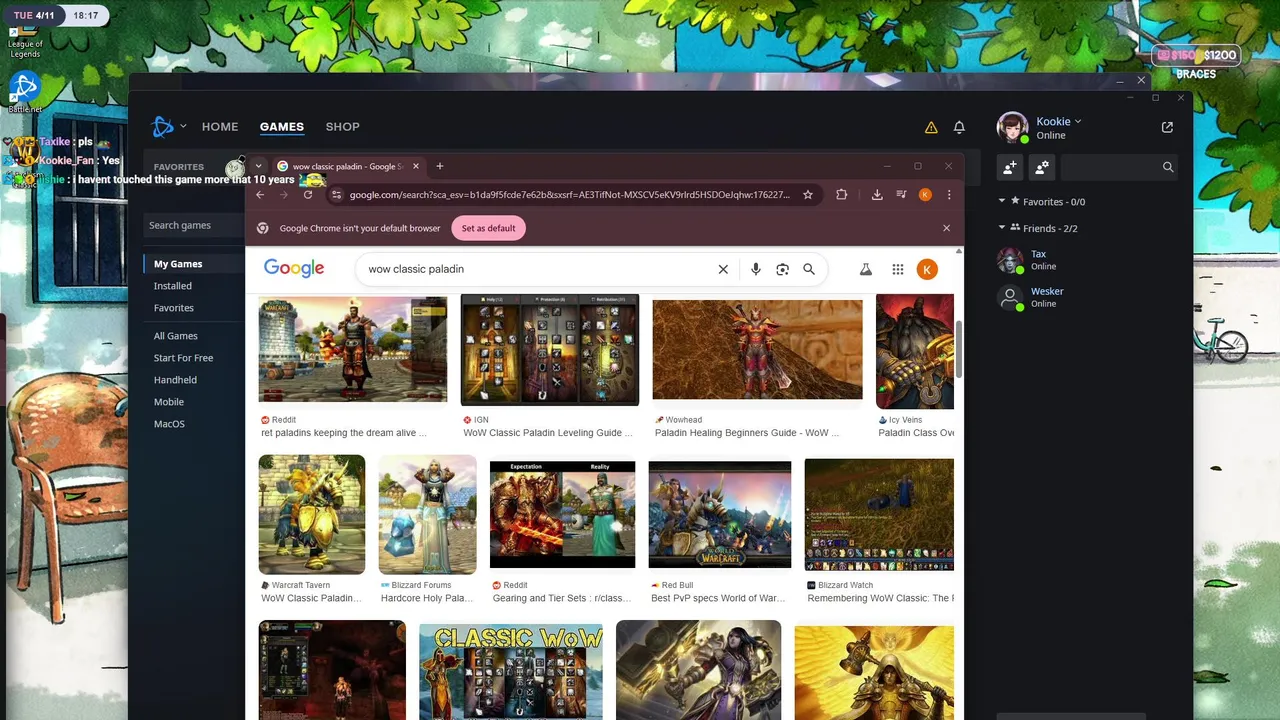Screen dimensions: 1280x720
Task: Open Chrome media controls icon
Action: coord(902,195)
